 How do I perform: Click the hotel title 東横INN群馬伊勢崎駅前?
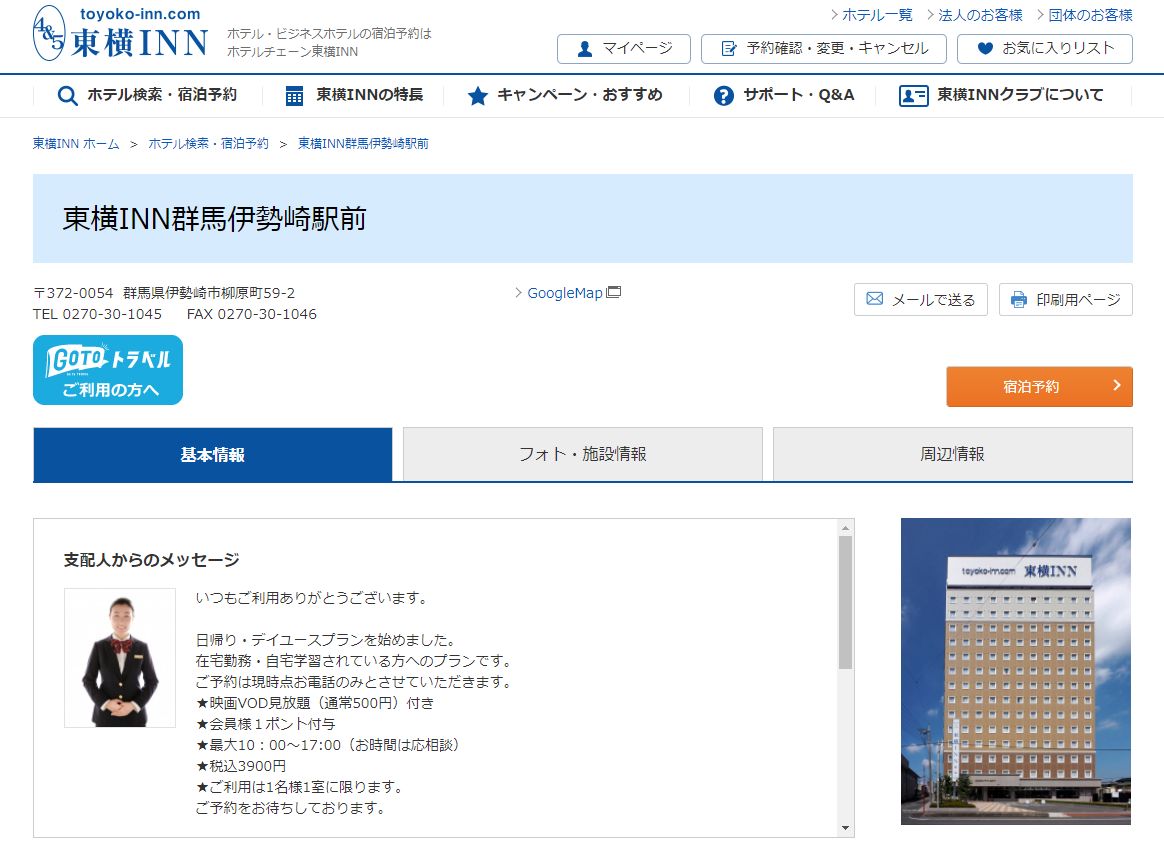pyautogui.click(x=215, y=219)
